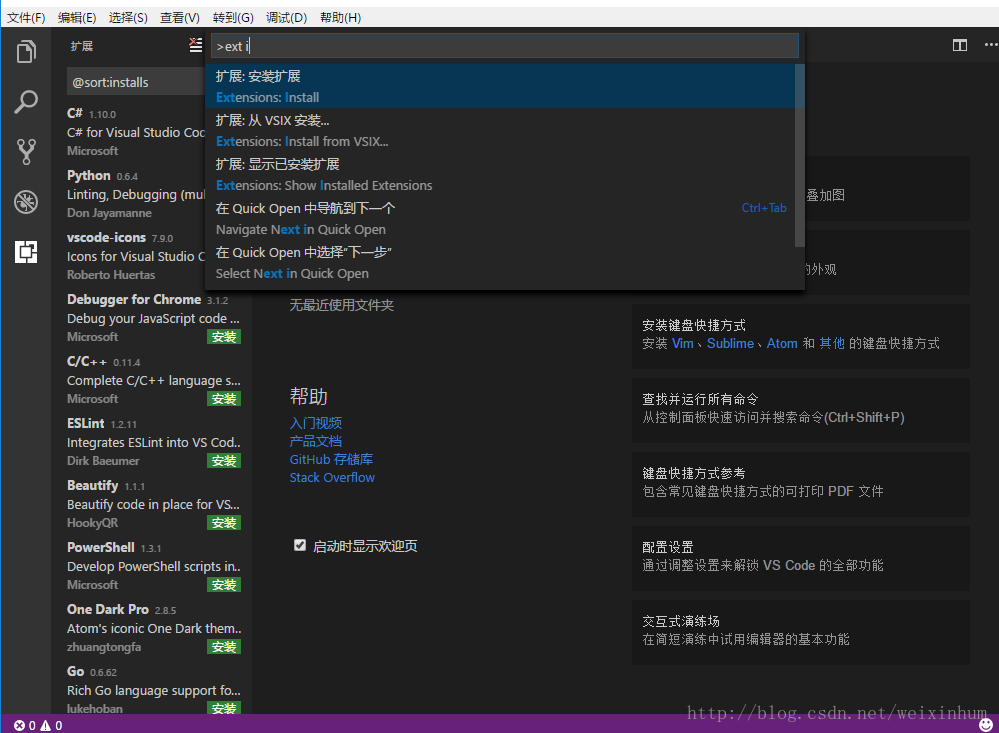999x733 pixels.
Task: Open the 产品文档 link
Action: coord(315,441)
